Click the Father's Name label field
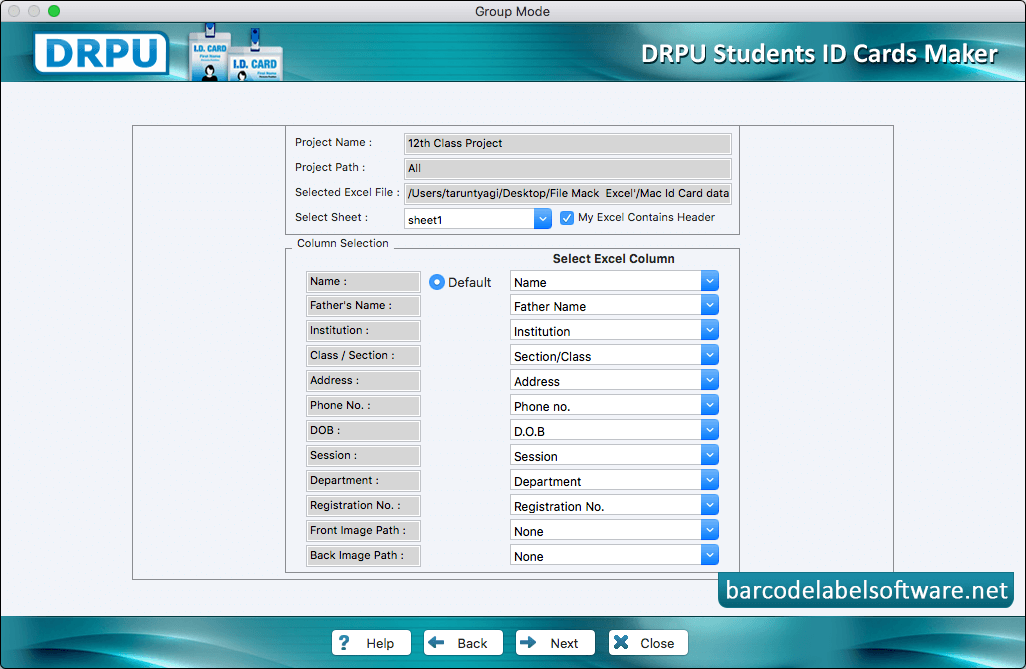Viewport: 1026px width, 669px height. coord(363,306)
